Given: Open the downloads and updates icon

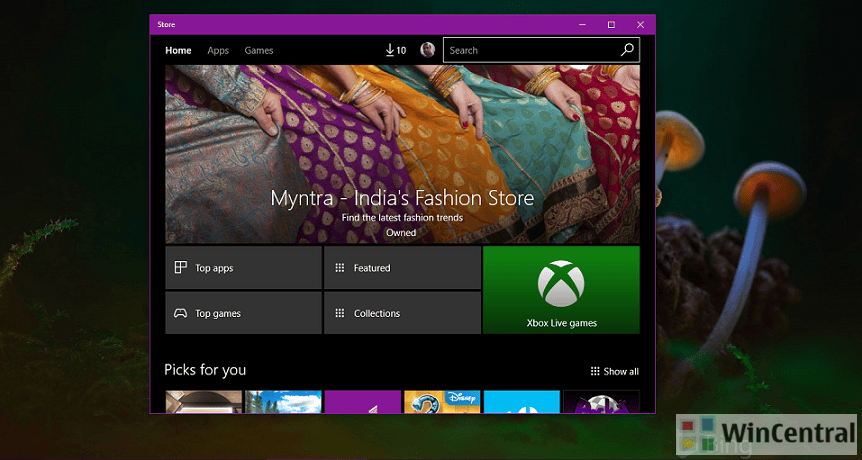Looking at the screenshot, I should [390, 50].
